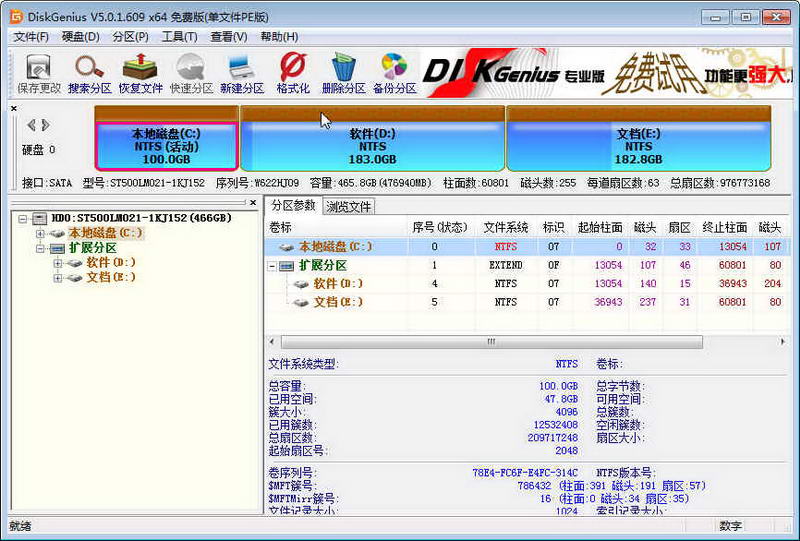Collapse the HD0 disk node in tree
800x541 pixels.
coord(22,218)
